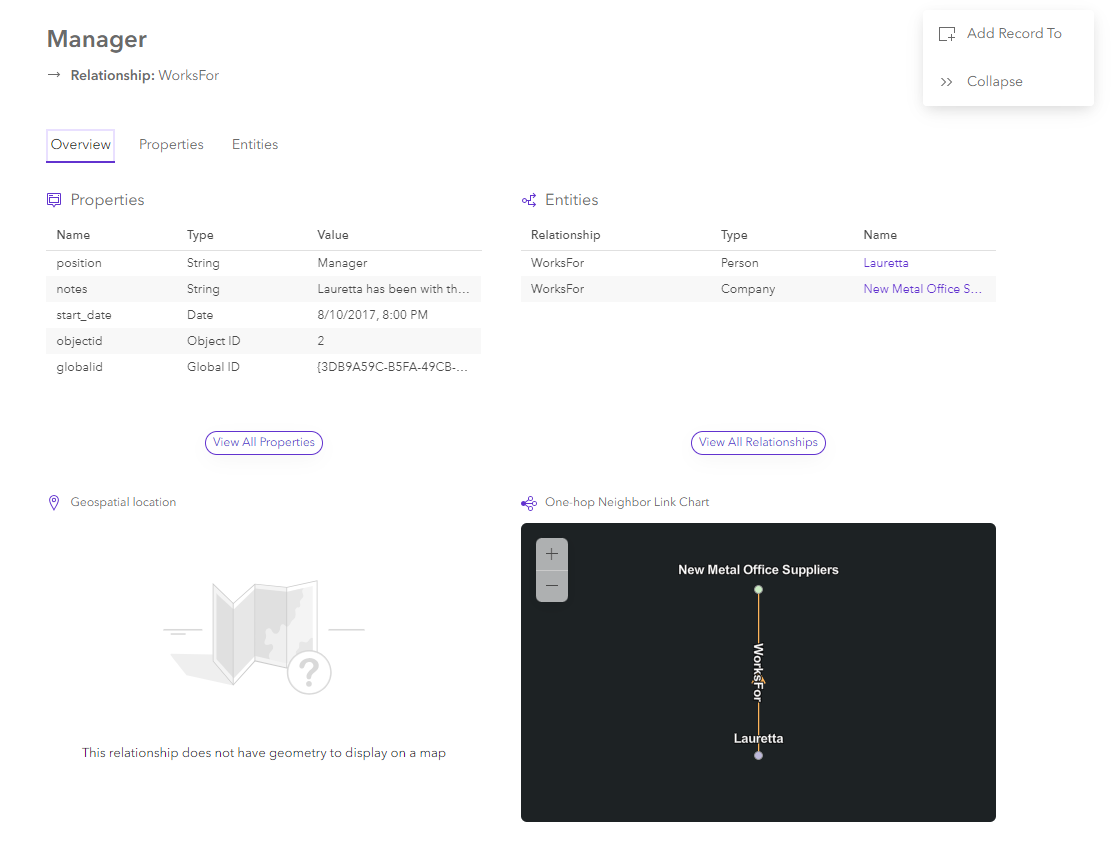Select the Add Record To menu entry
The height and width of the screenshot is (861, 1116).
click(x=1014, y=33)
